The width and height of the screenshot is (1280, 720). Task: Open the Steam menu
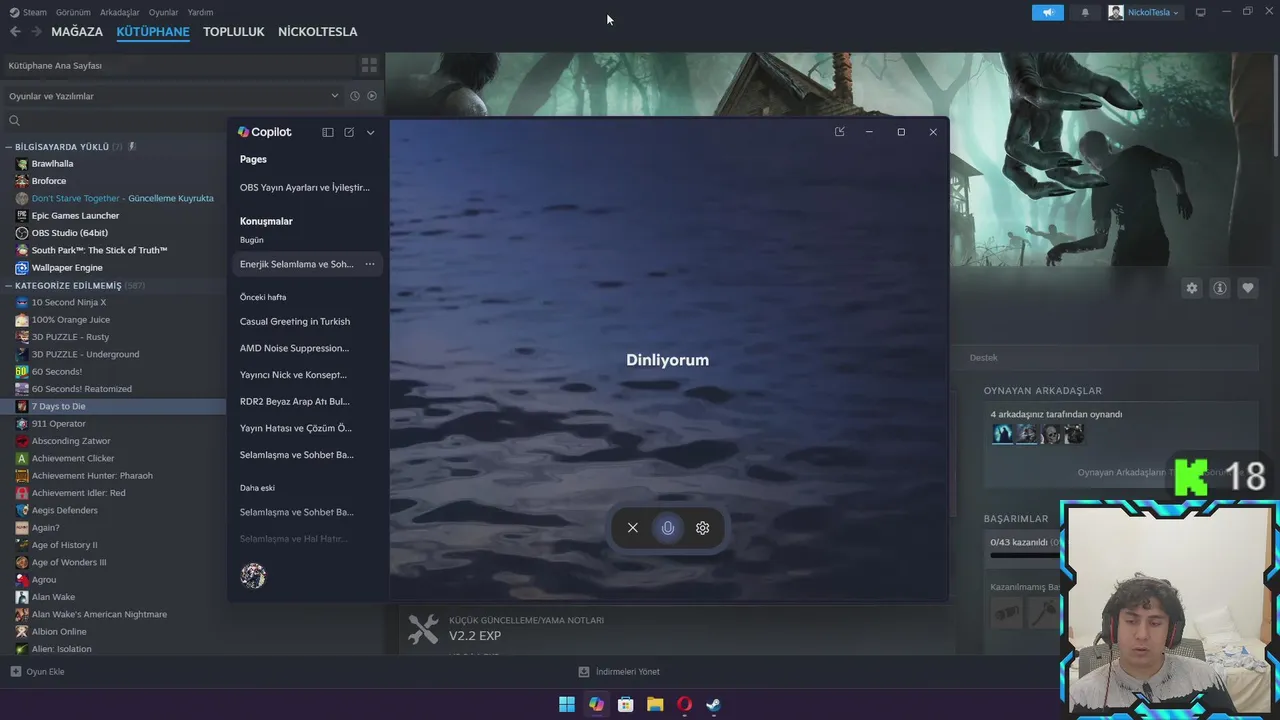pos(35,12)
